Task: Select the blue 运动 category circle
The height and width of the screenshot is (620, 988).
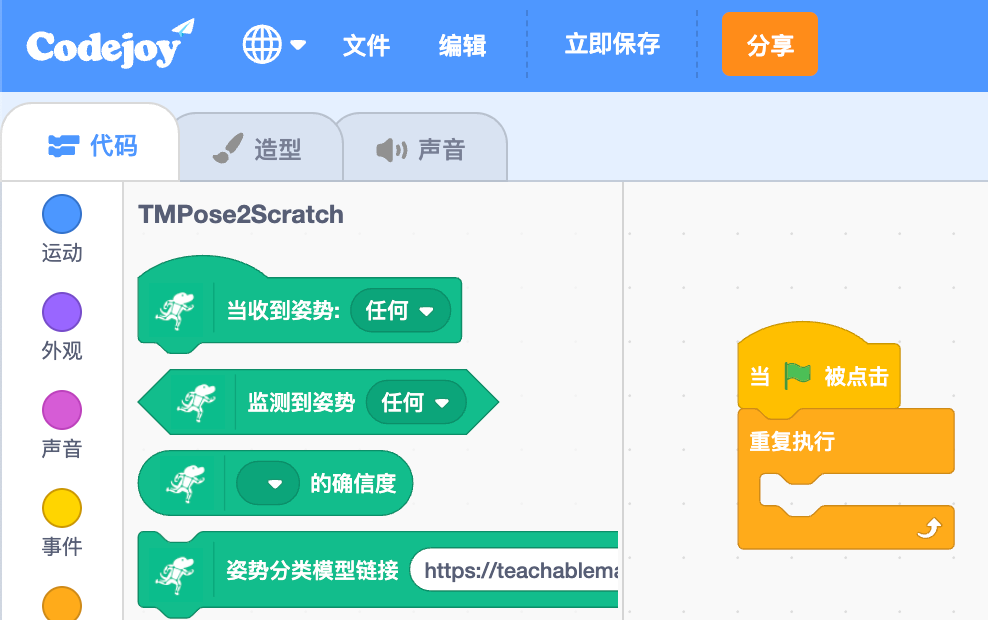Action: click(x=62, y=214)
